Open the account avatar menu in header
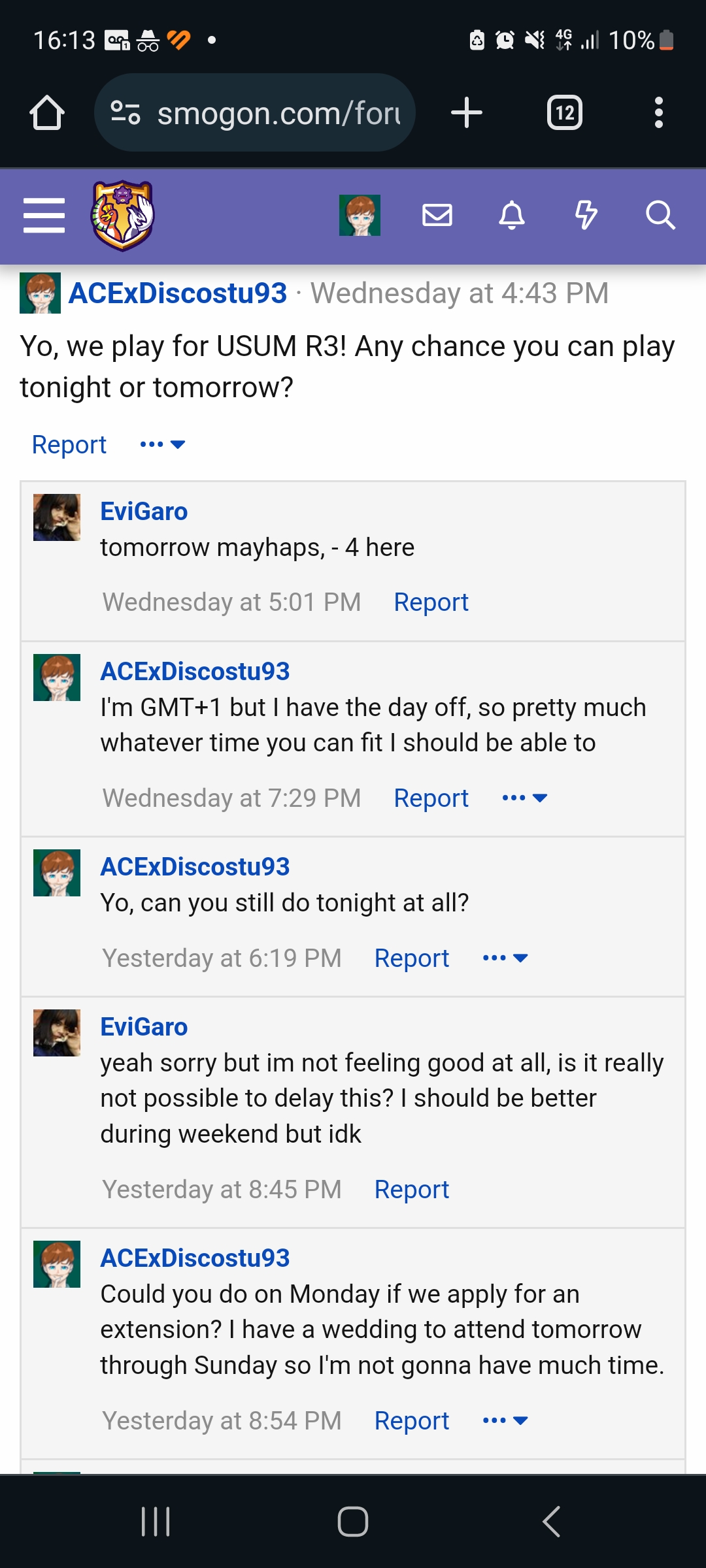The image size is (706, 1568). [360, 215]
